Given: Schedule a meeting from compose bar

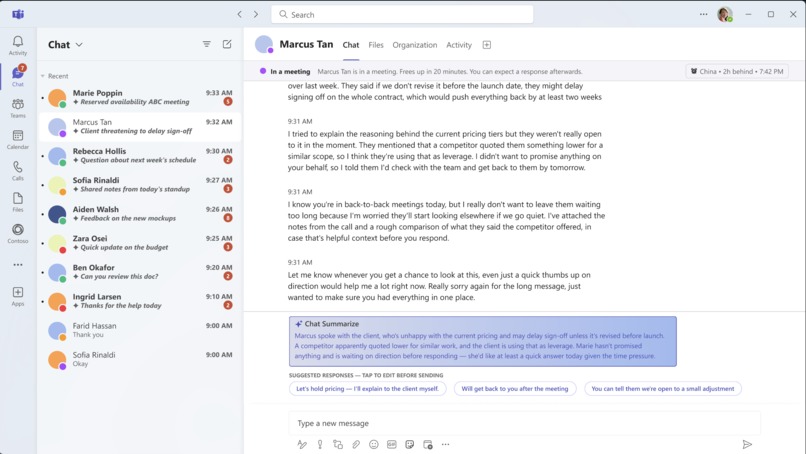Looking at the screenshot, I should click(x=428, y=444).
